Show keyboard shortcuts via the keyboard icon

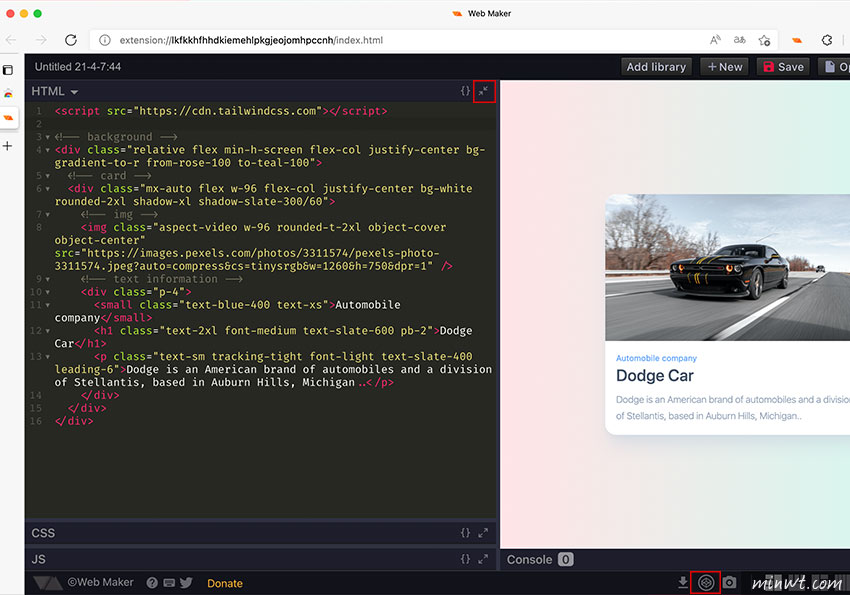(x=169, y=583)
